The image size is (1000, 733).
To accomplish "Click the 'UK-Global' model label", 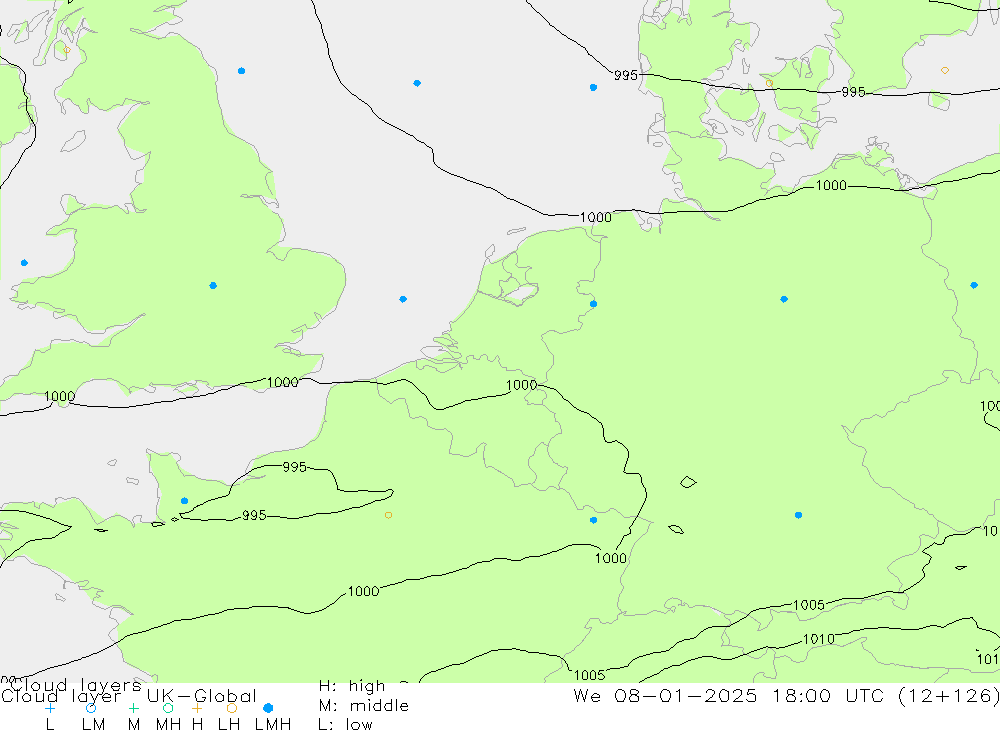I will tap(202, 696).
